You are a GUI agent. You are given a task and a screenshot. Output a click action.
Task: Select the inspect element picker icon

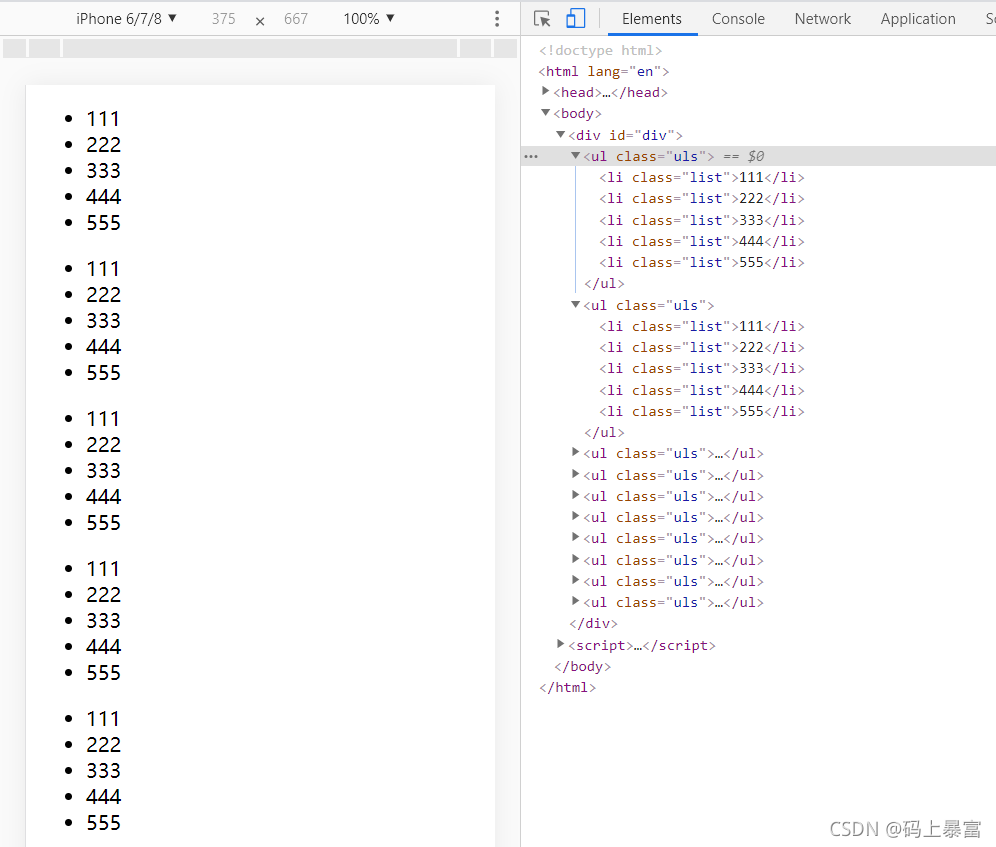click(x=542, y=19)
